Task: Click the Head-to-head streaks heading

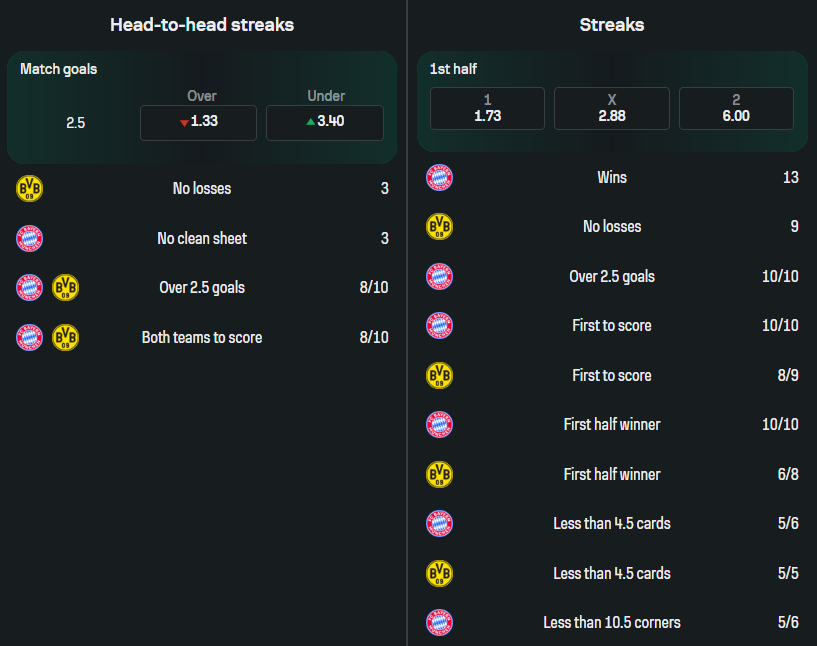Action: [202, 25]
